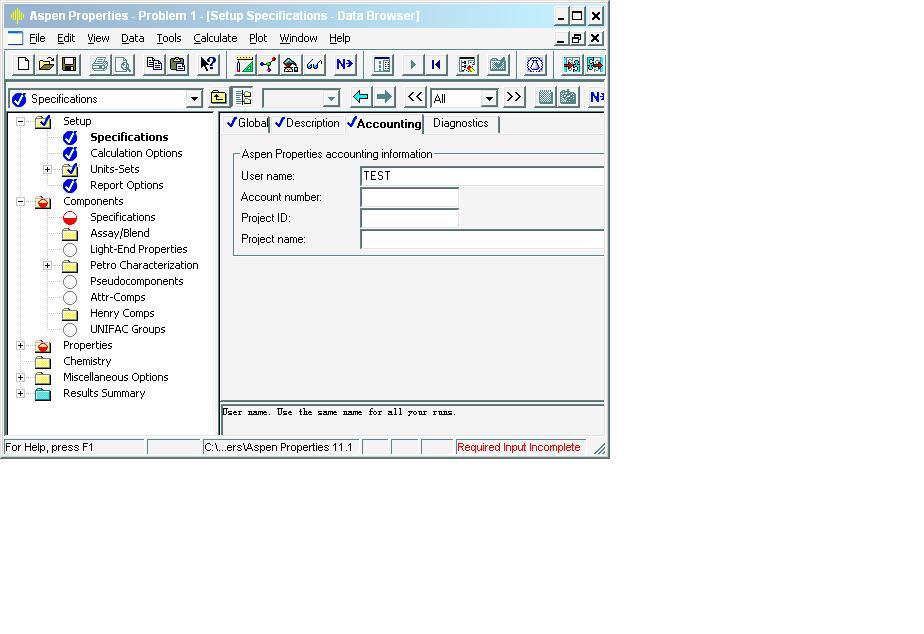The width and height of the screenshot is (924, 634).
Task: Open Components via the molecule icon
Action: (268, 64)
